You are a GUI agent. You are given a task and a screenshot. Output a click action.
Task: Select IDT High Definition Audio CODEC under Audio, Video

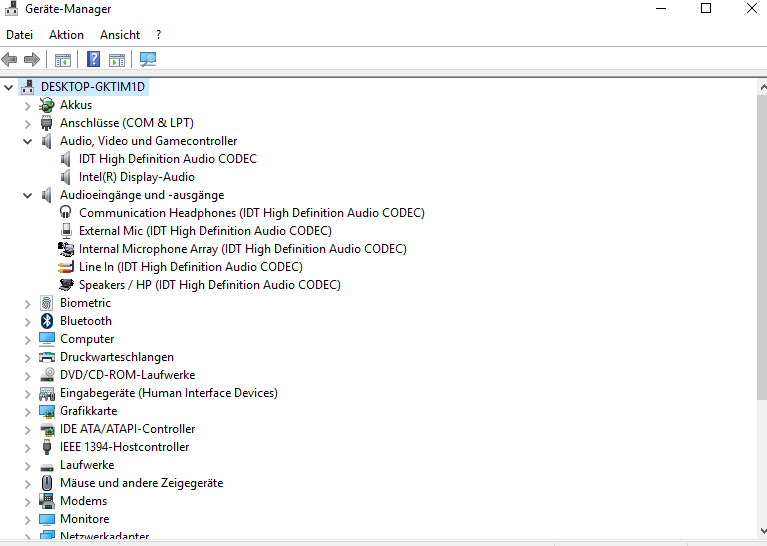168,159
